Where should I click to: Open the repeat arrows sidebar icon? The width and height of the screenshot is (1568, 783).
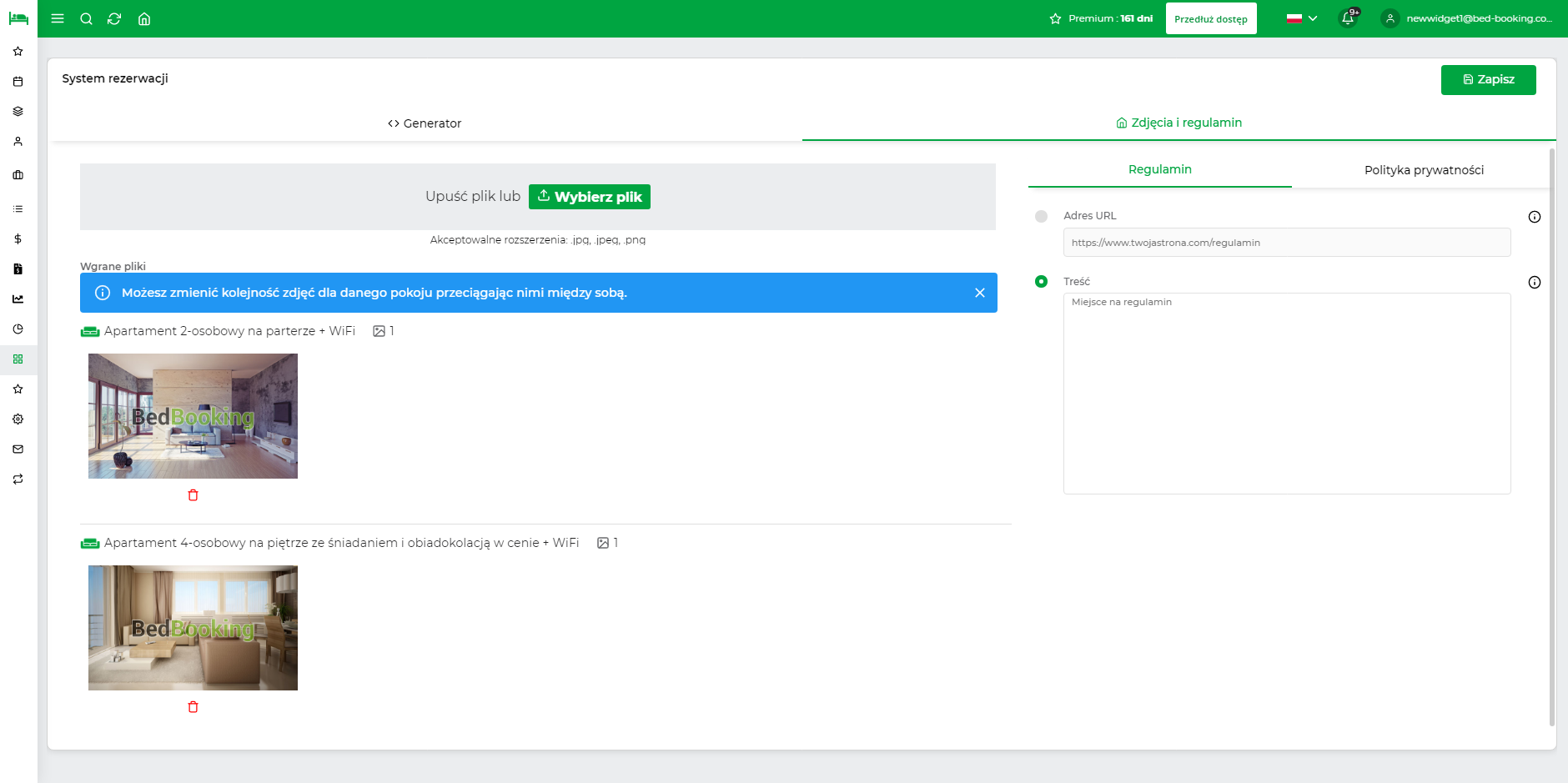[x=18, y=479]
